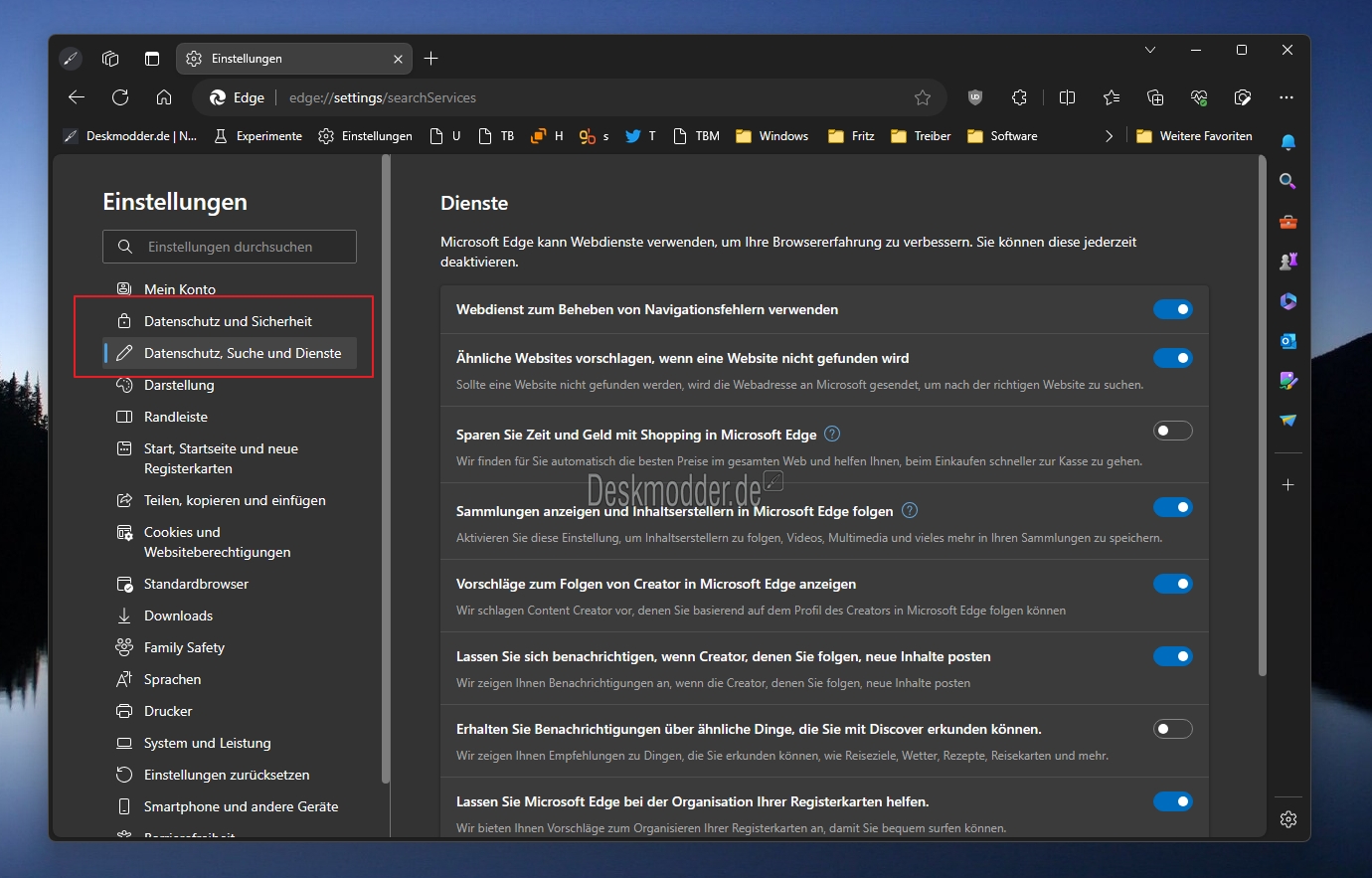1372x878 pixels.
Task: Click Einstellungen durchsuchen search field
Action: tap(230, 247)
